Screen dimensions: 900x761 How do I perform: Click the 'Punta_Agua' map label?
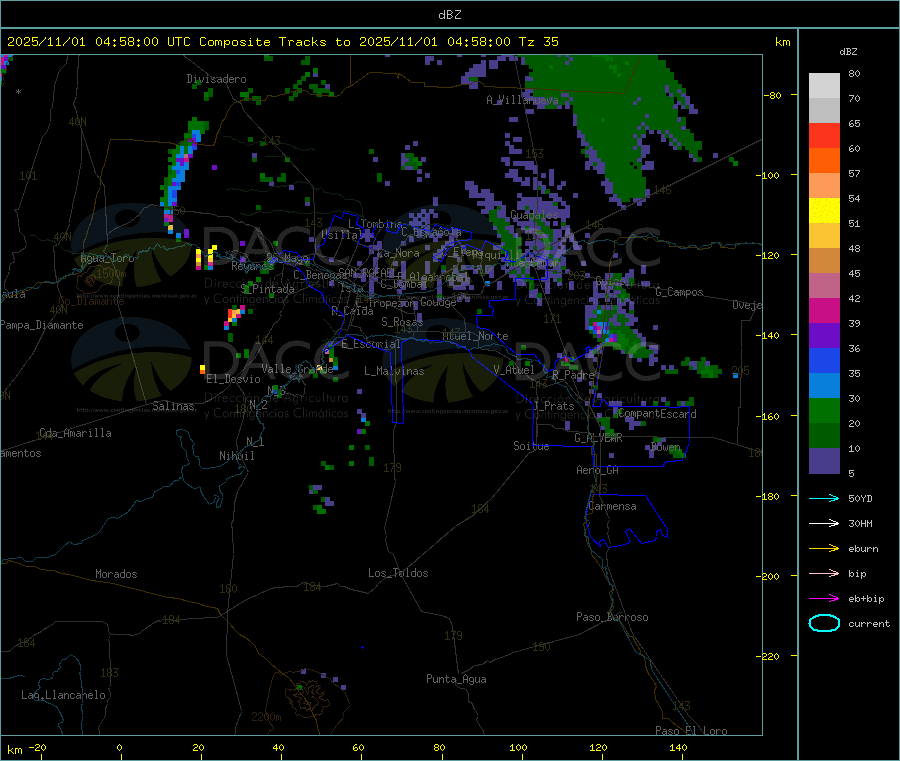coord(456,679)
